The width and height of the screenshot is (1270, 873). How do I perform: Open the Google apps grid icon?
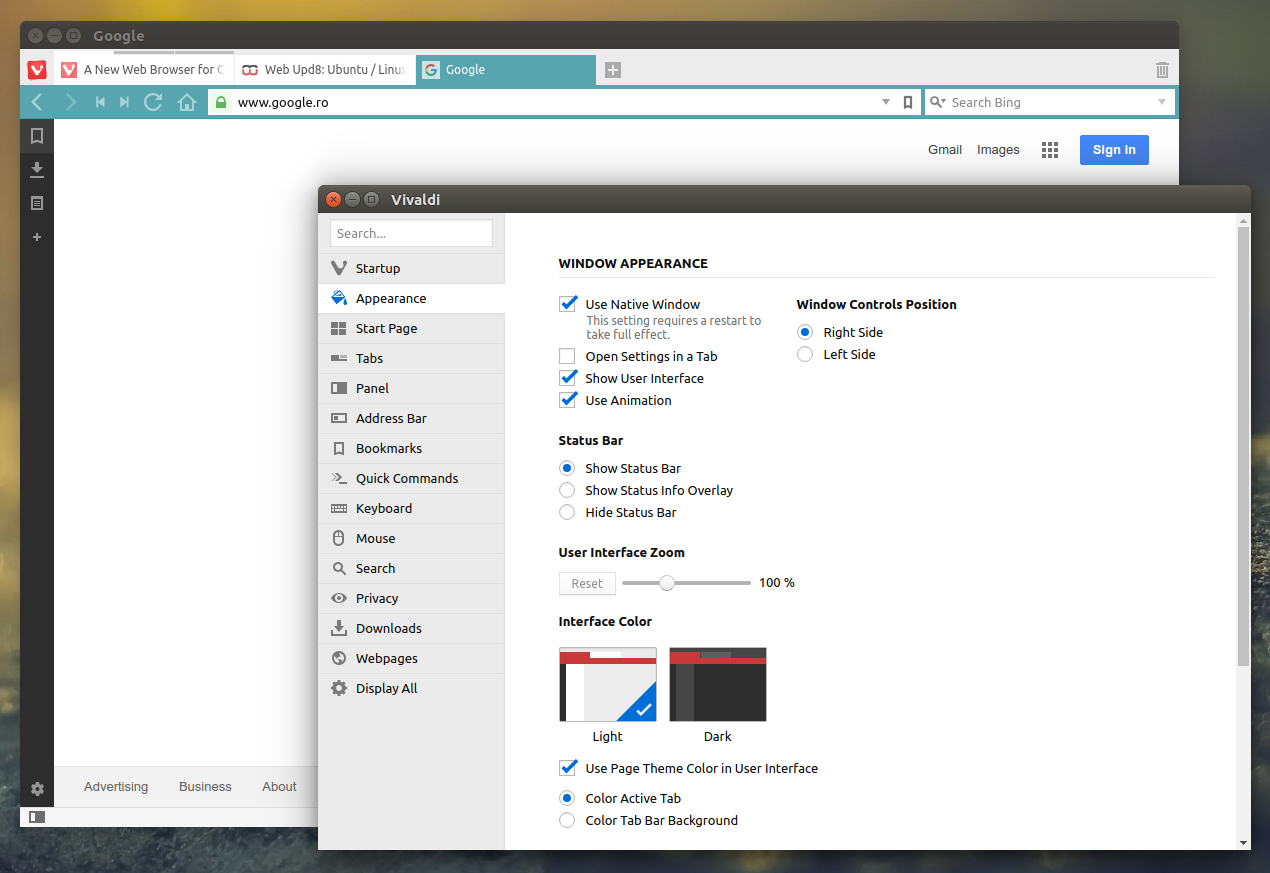[x=1049, y=150]
